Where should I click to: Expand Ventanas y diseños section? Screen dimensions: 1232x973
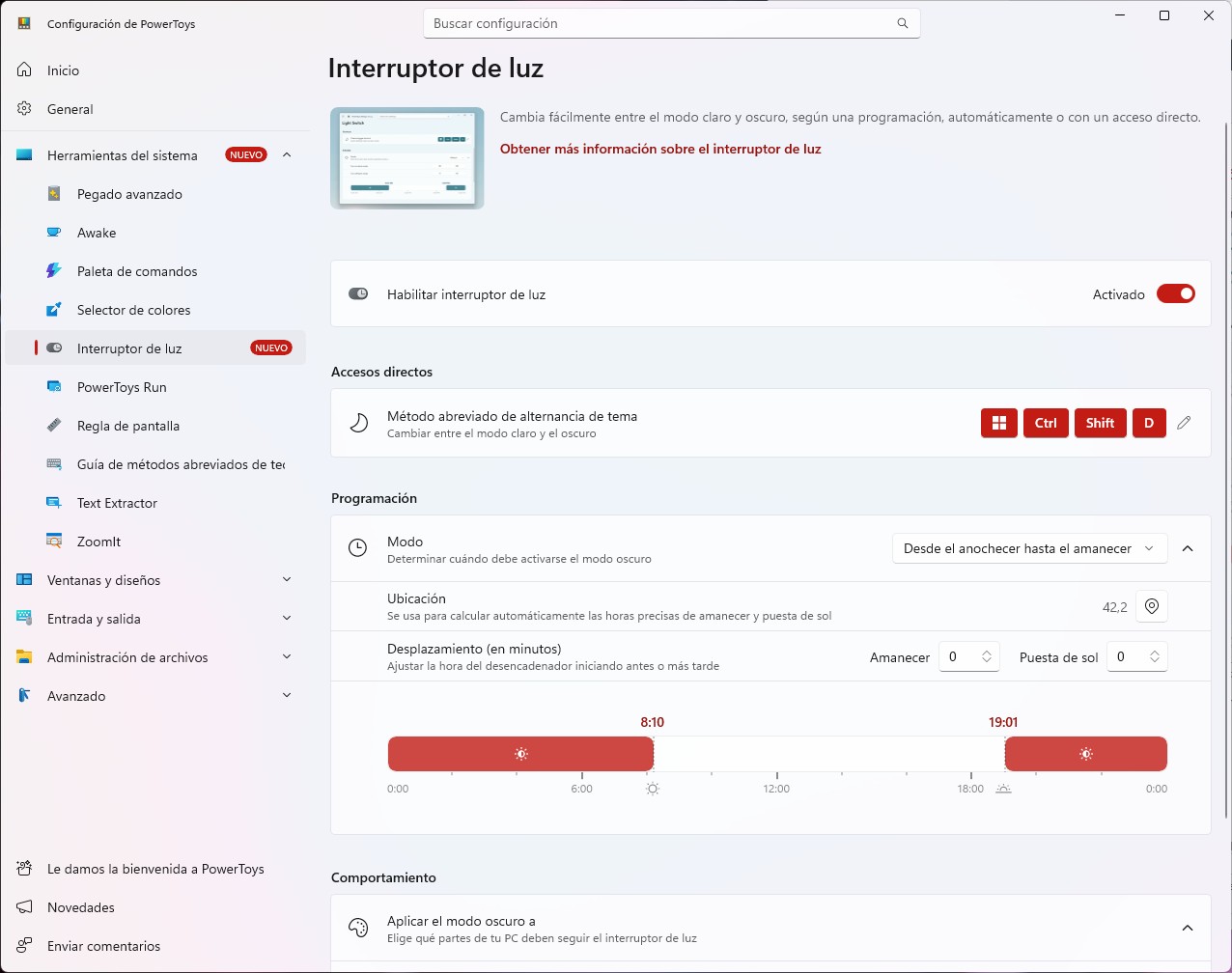coord(287,579)
